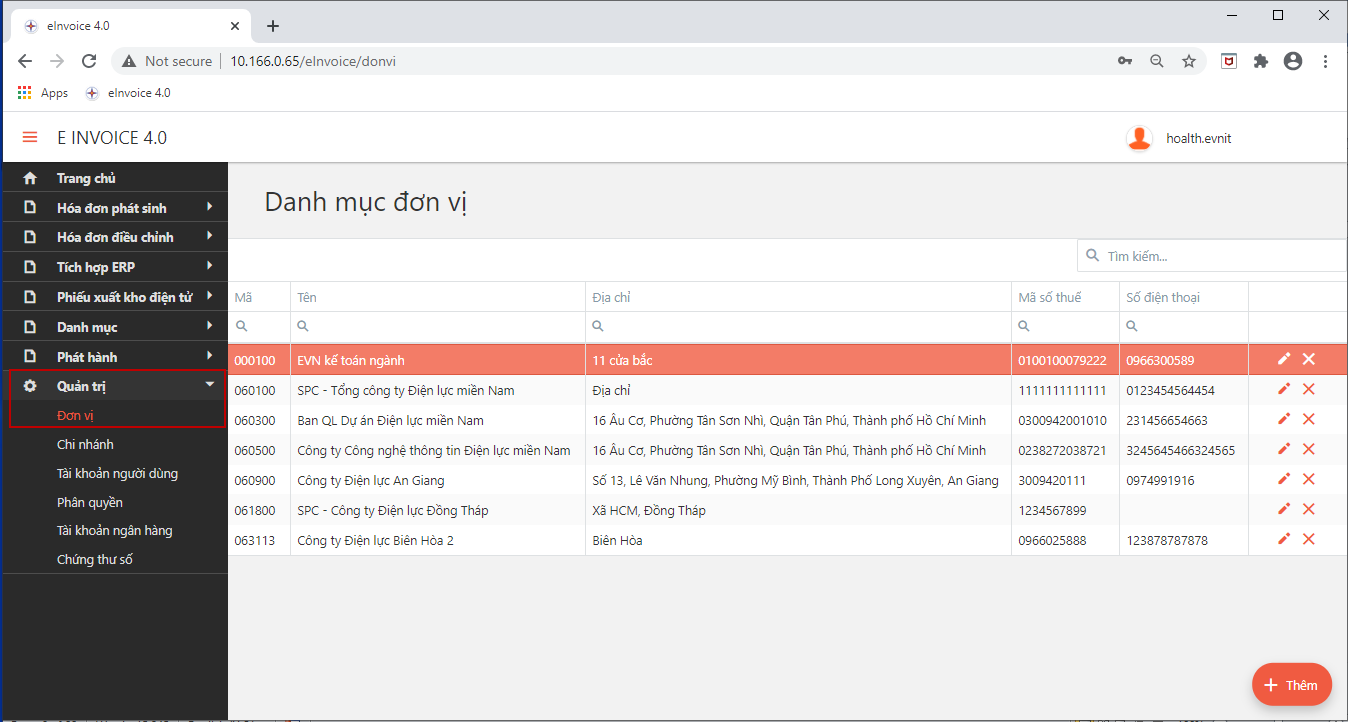This screenshot has height=722, width=1348.
Task: Click the Địa chỉ column filter field
Action: 798,326
